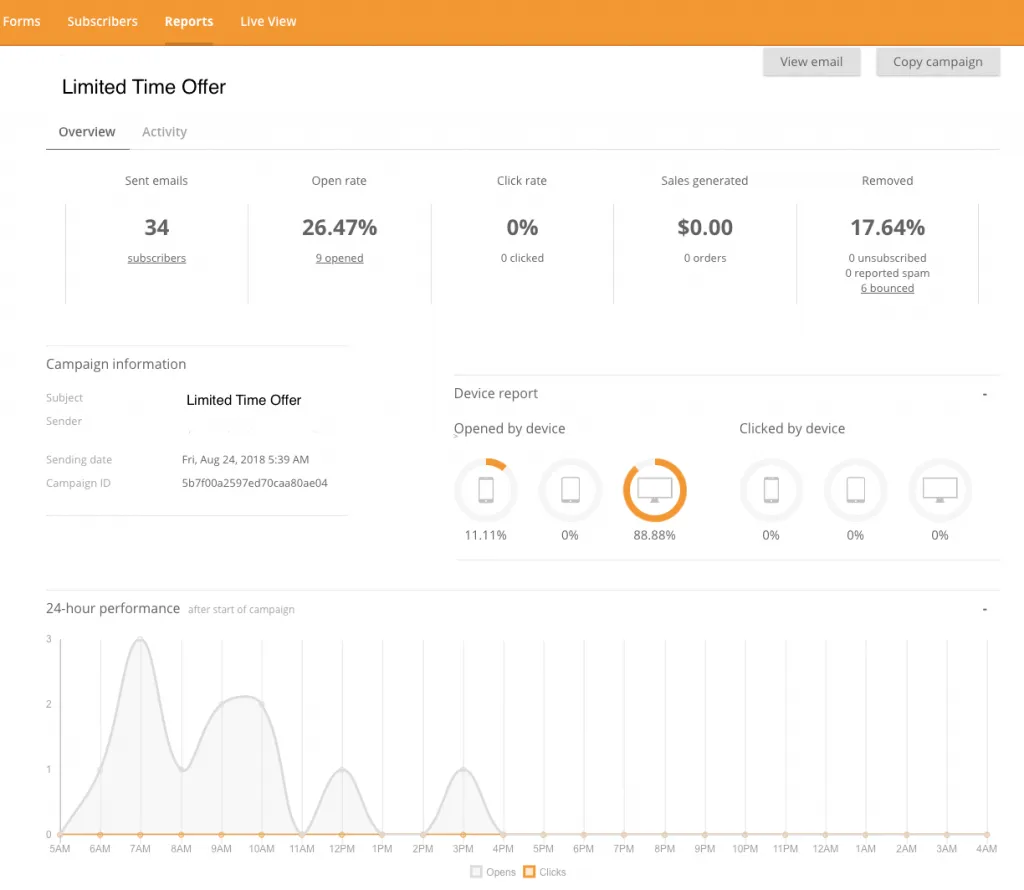Click the 0 reported spam text
The width and height of the screenshot is (1024, 890).
pyautogui.click(x=888, y=273)
